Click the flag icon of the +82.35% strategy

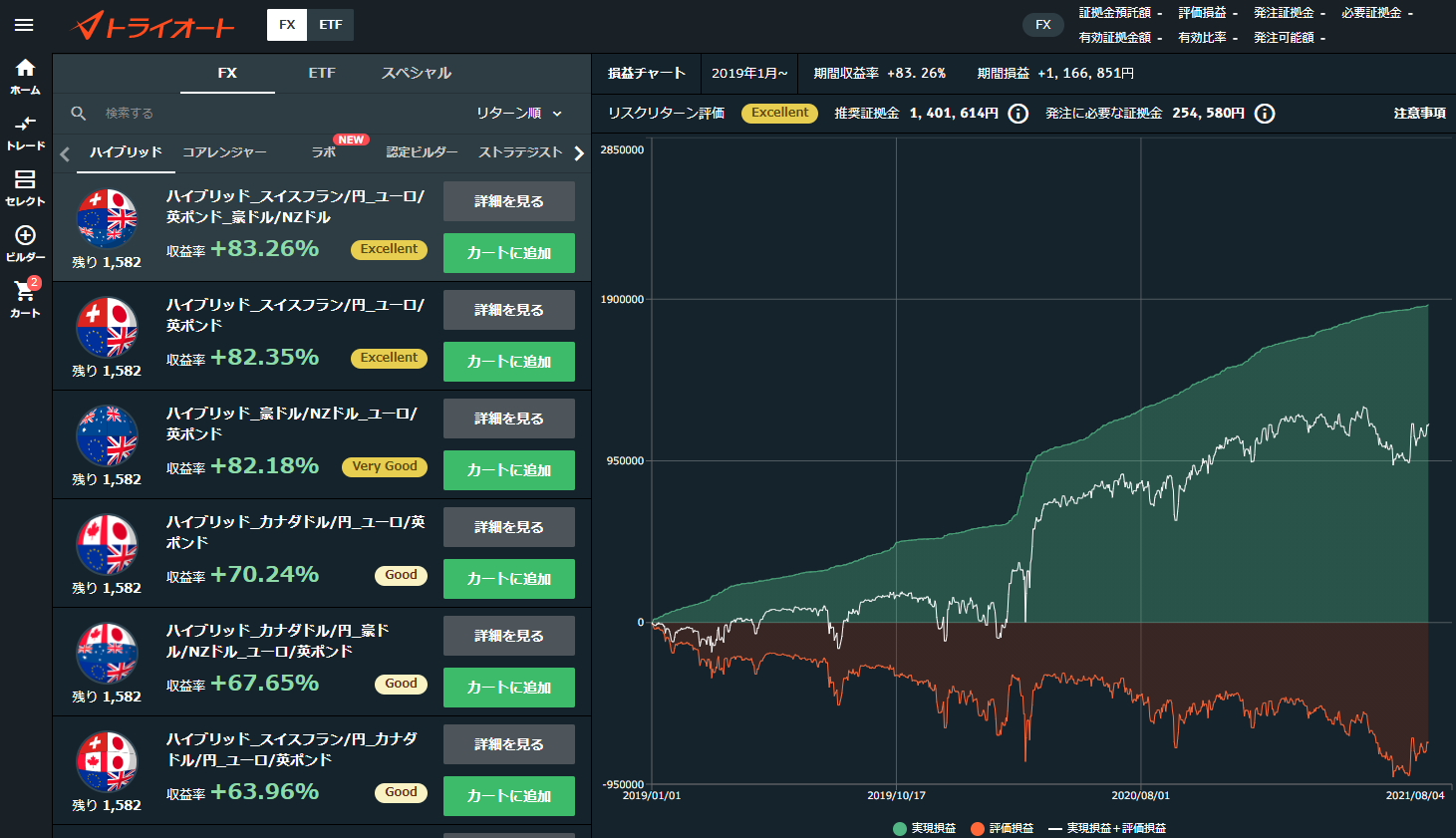coord(107,327)
